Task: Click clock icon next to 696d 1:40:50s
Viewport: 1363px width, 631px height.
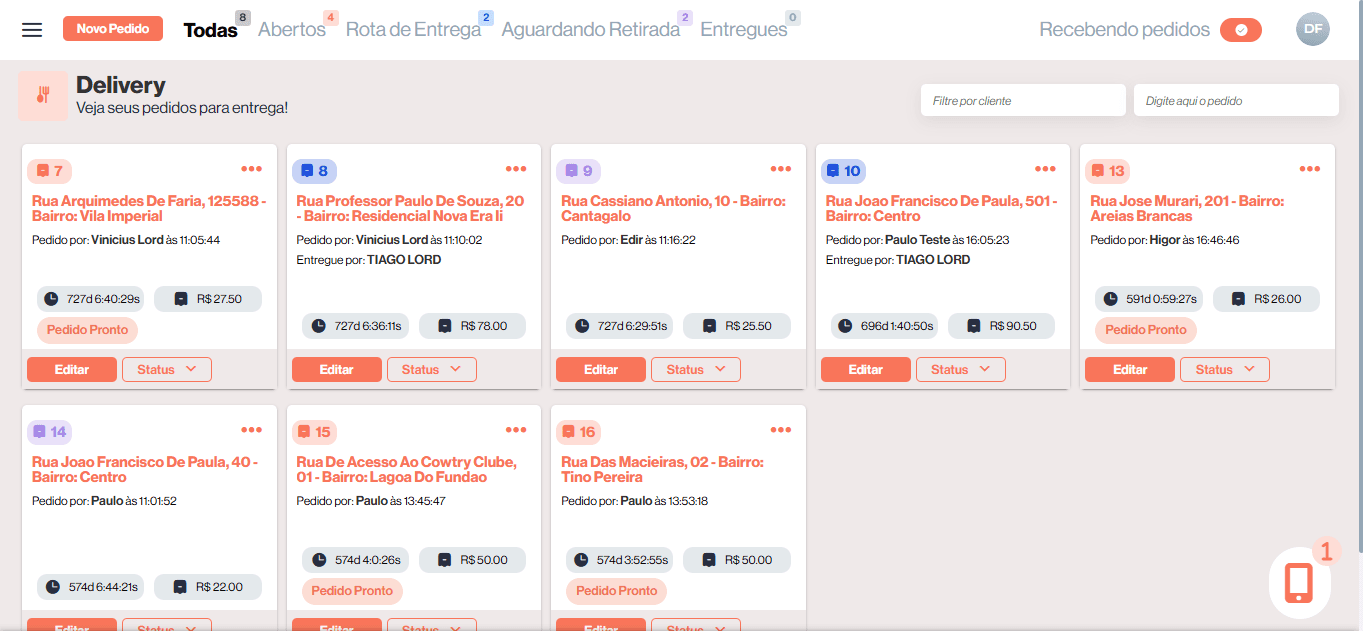Action: 846,326
